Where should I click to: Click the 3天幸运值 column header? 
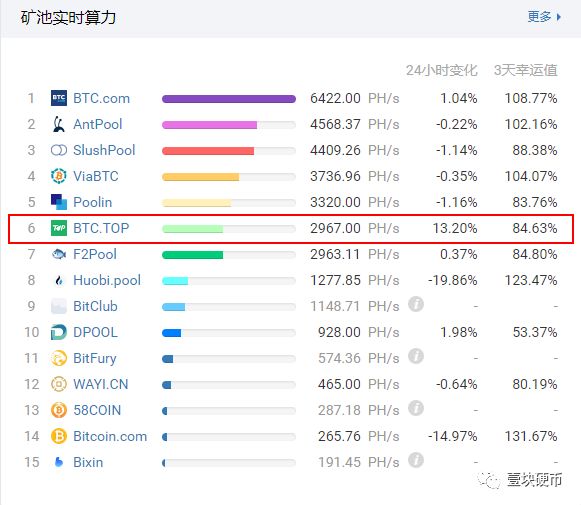(x=526, y=70)
